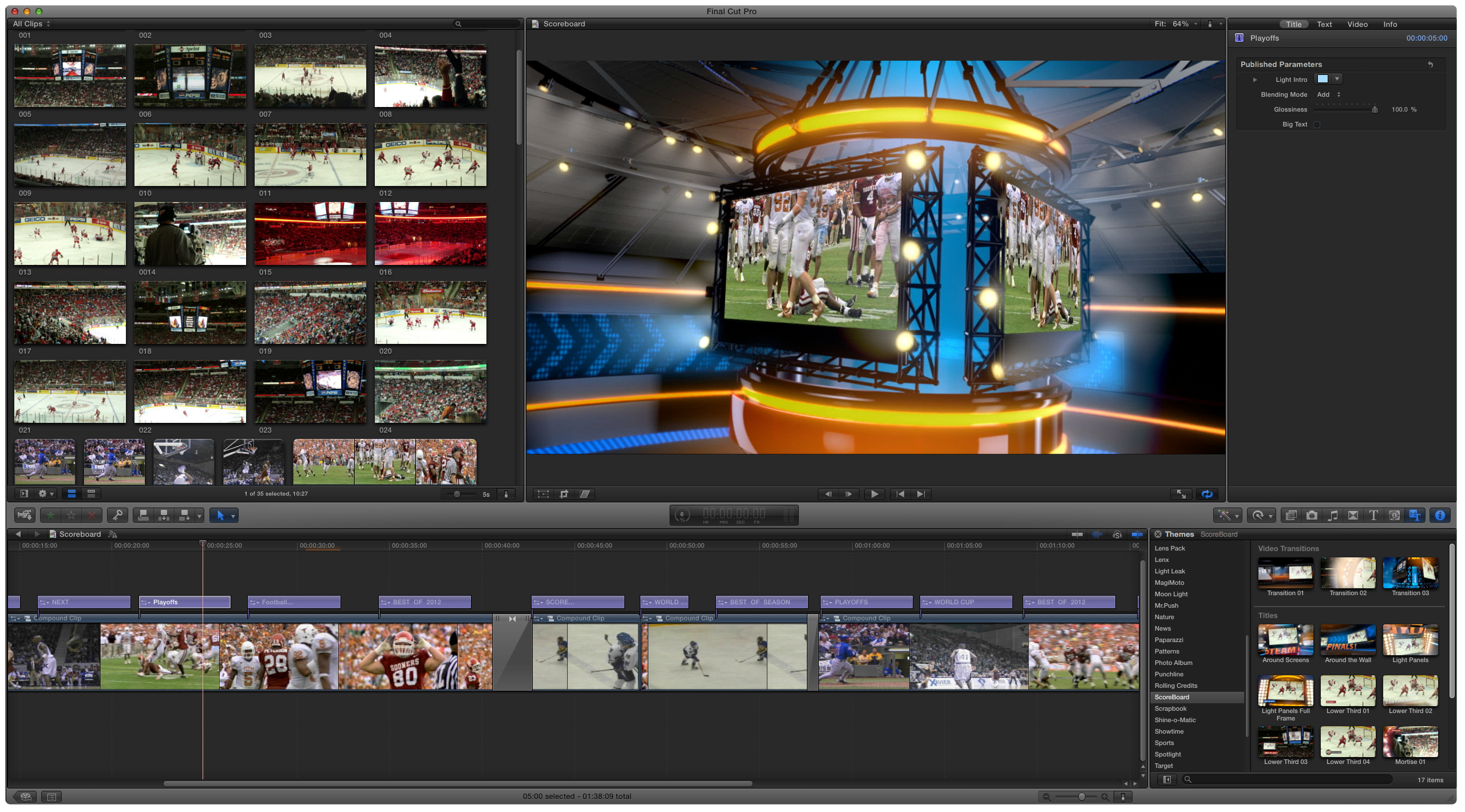Toggle the Light Intro checkbox enable state

pos(1322,79)
